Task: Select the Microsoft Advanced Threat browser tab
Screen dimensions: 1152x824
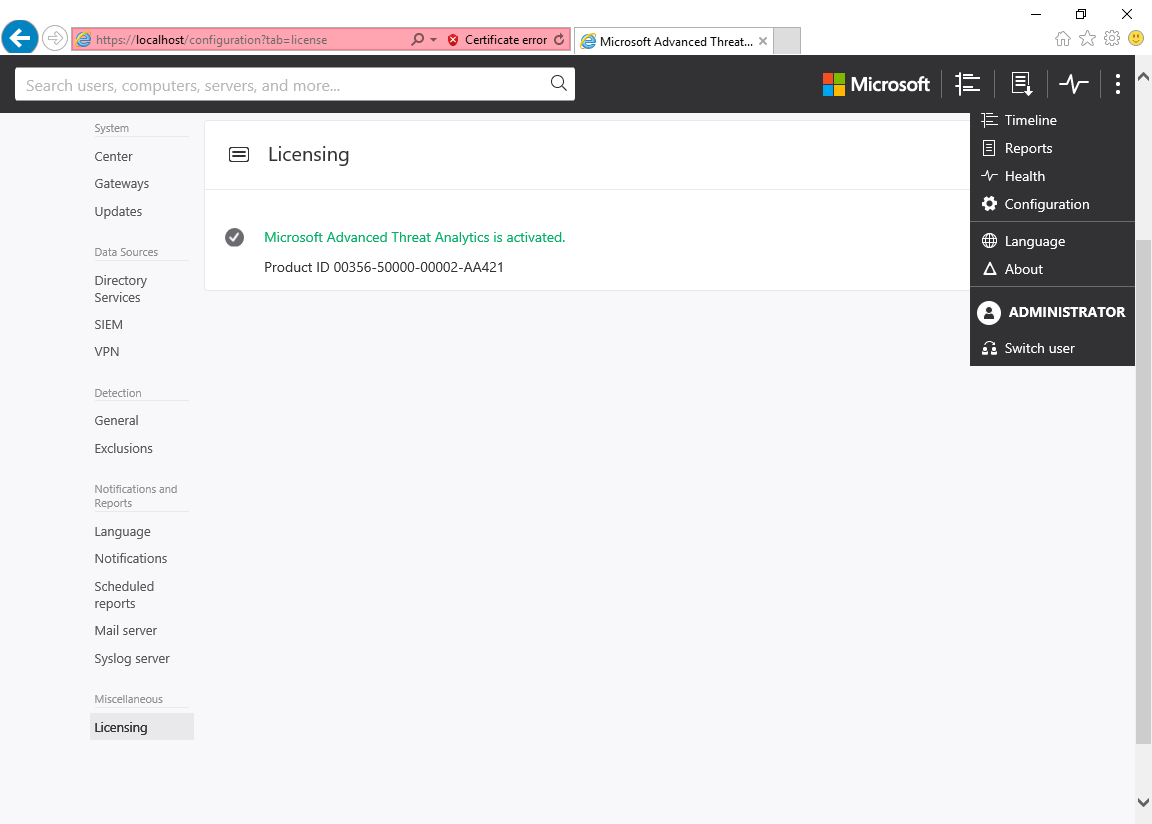Action: [674, 41]
